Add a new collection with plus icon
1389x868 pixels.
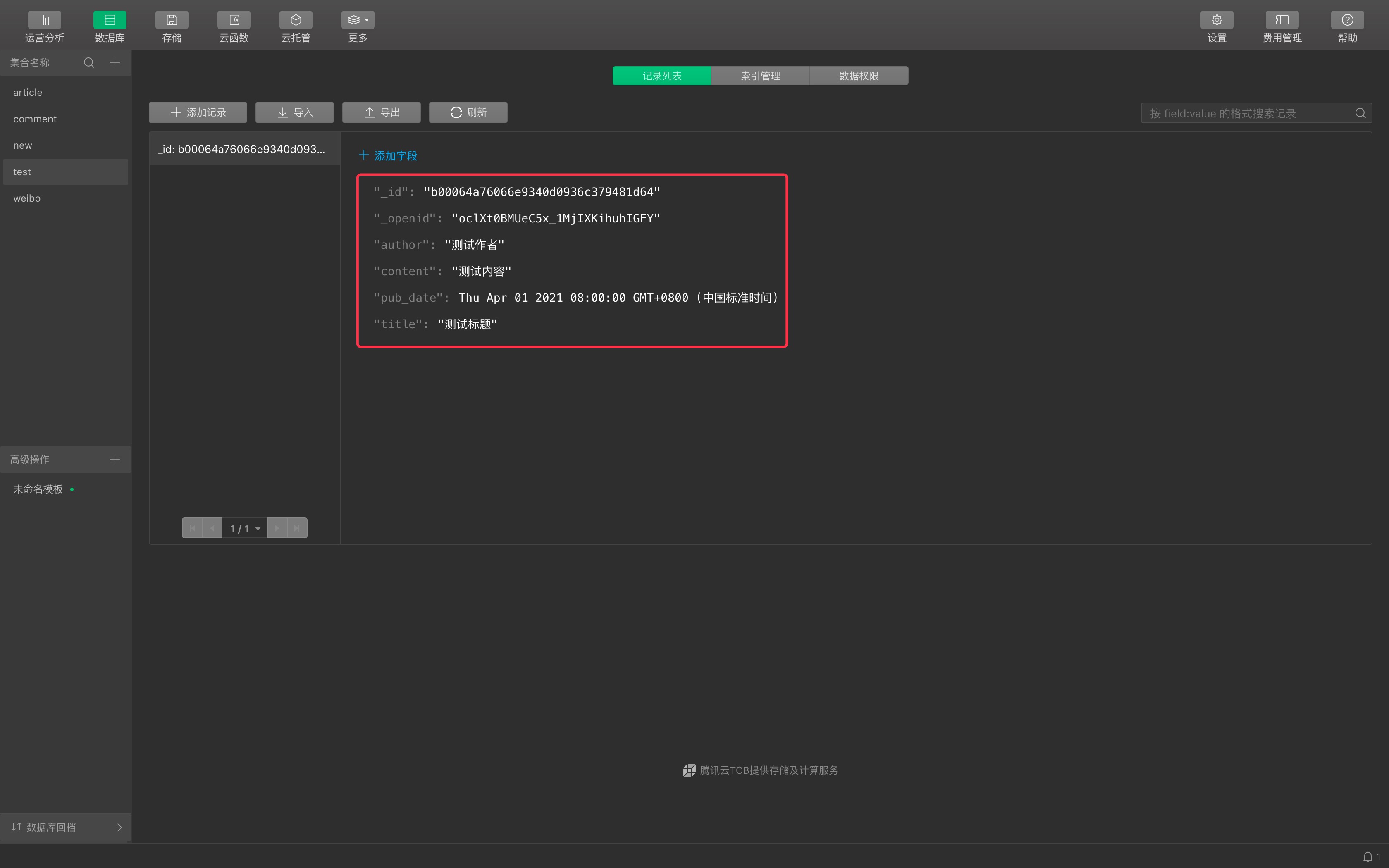coord(115,62)
